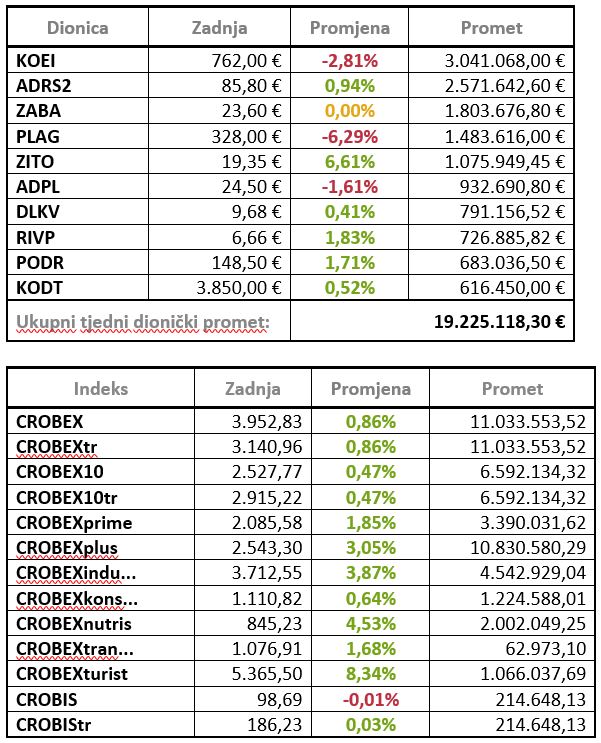Click the Dionica column header
Viewport: 601px width, 743px height.
click(78, 28)
